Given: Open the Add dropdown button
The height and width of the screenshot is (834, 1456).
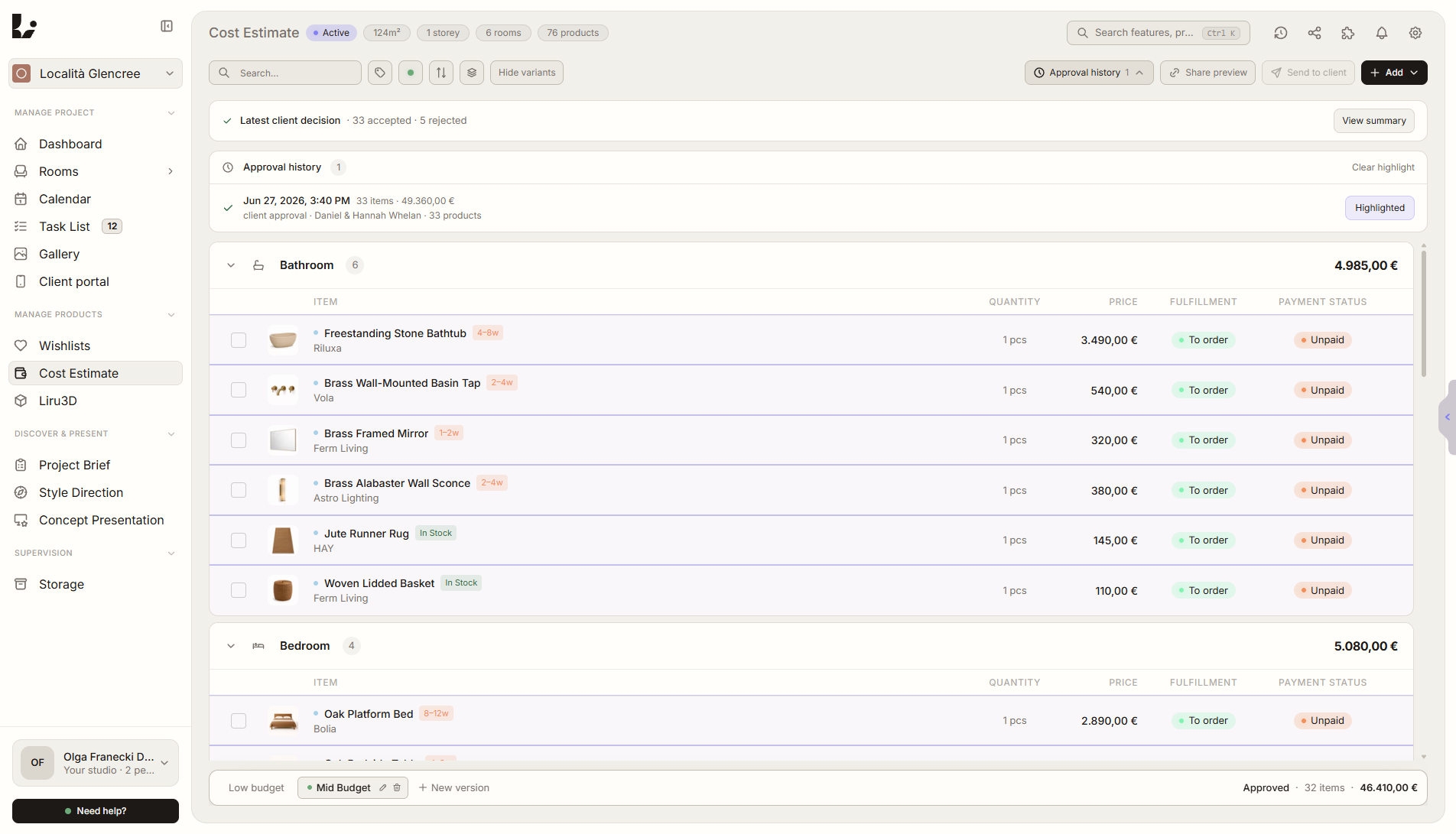Looking at the screenshot, I should pyautogui.click(x=1394, y=73).
